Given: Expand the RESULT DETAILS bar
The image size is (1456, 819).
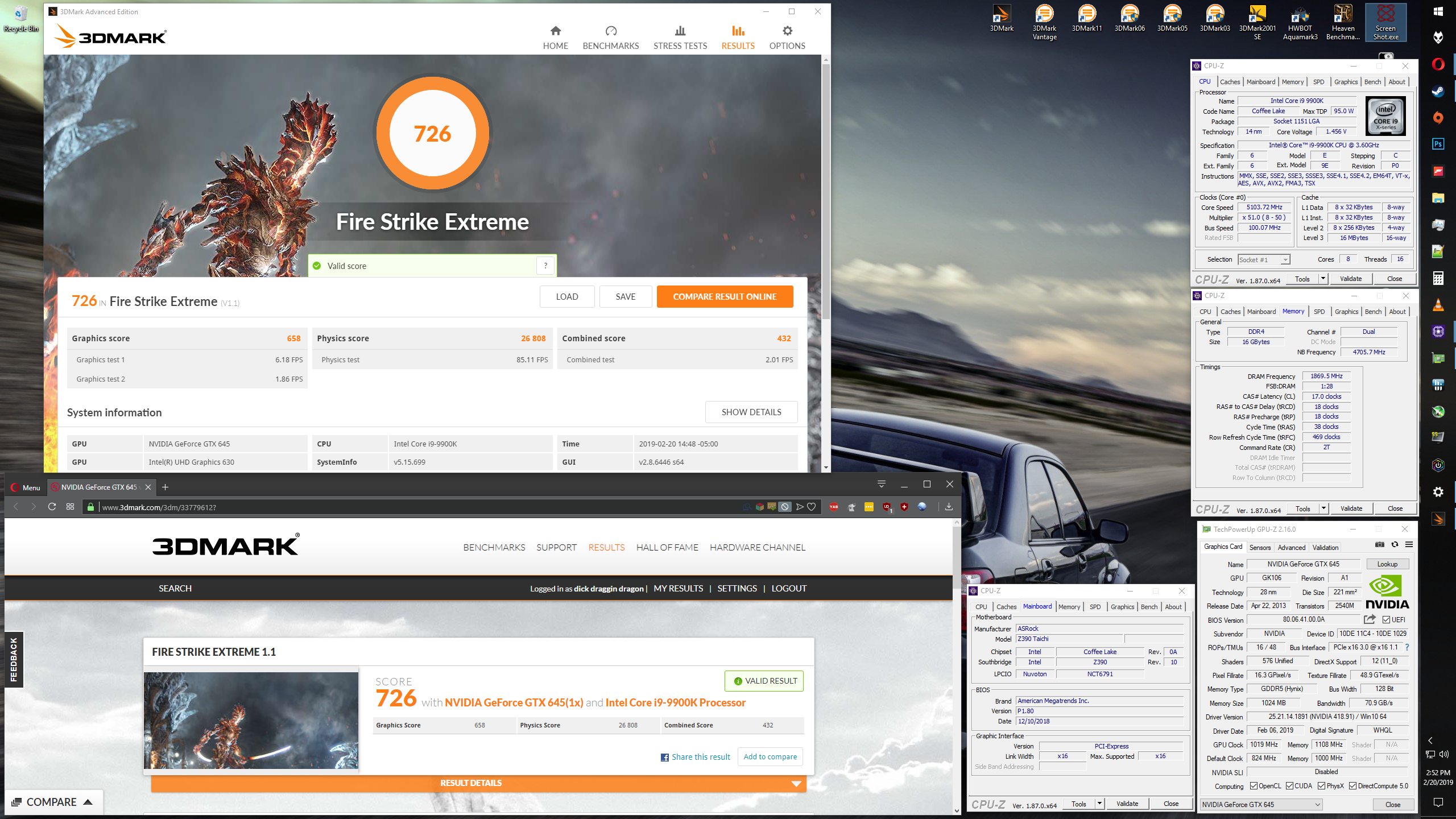Looking at the screenshot, I should 478,783.
